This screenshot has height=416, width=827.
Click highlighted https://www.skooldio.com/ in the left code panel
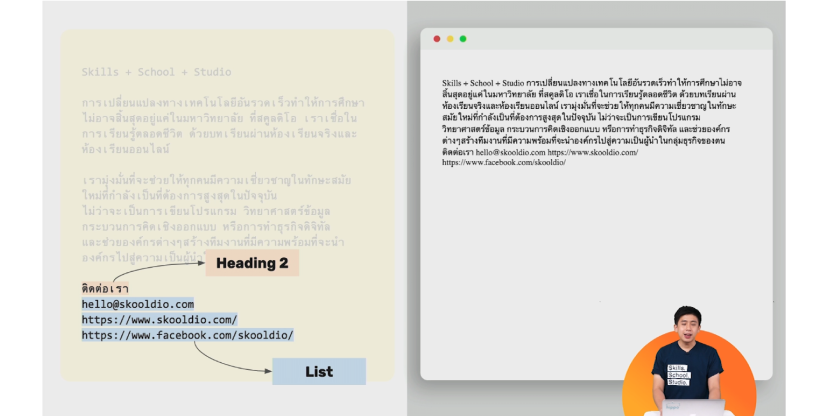coord(159,320)
